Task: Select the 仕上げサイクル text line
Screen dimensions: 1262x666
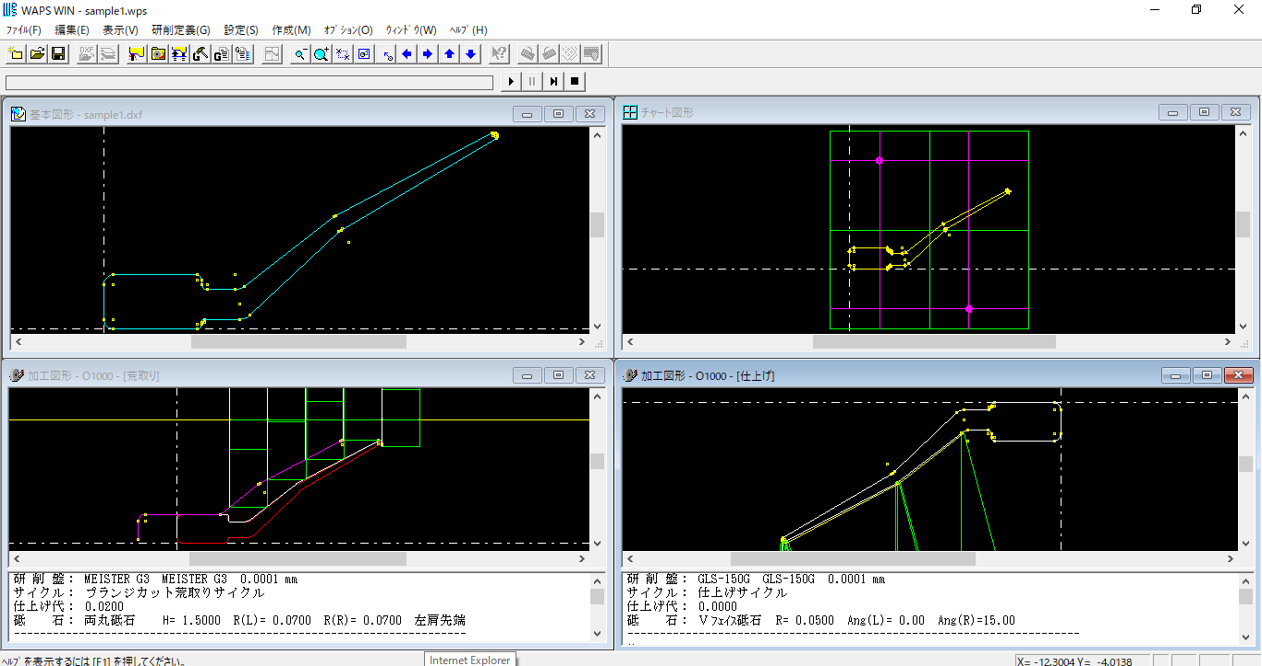Action: coord(706,593)
